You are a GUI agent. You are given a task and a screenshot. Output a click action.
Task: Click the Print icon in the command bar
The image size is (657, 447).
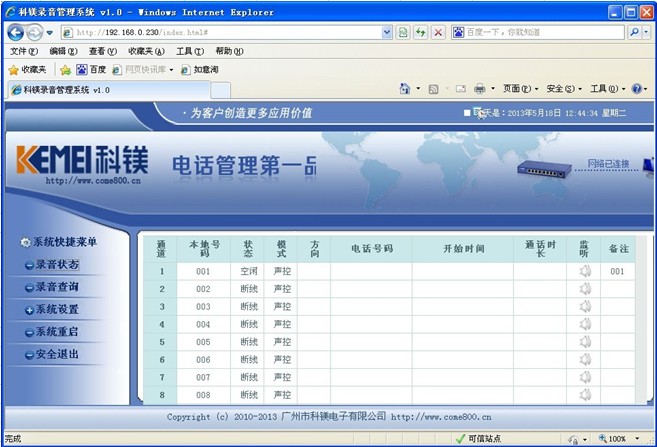[x=479, y=89]
